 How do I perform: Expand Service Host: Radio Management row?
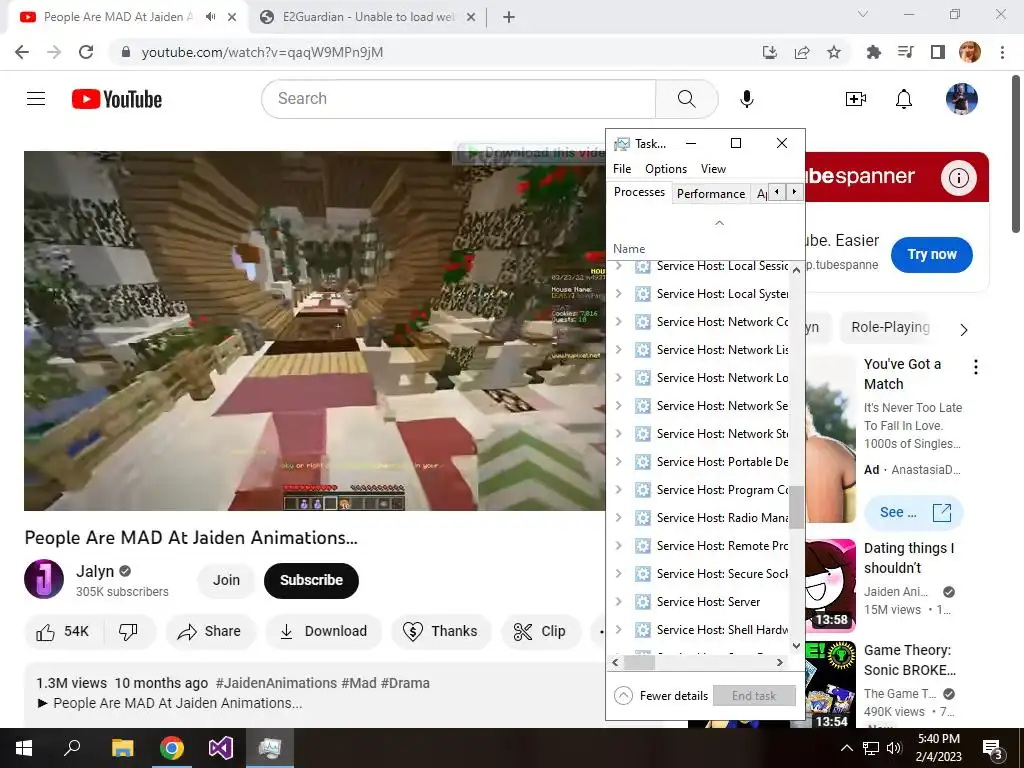click(618, 518)
